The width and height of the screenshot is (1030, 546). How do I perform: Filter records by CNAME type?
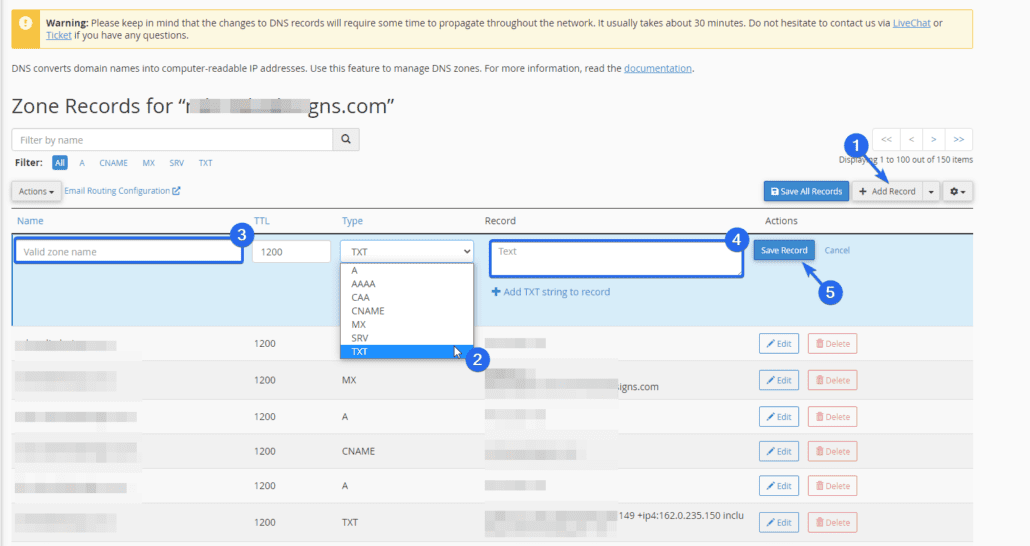[x=114, y=163]
